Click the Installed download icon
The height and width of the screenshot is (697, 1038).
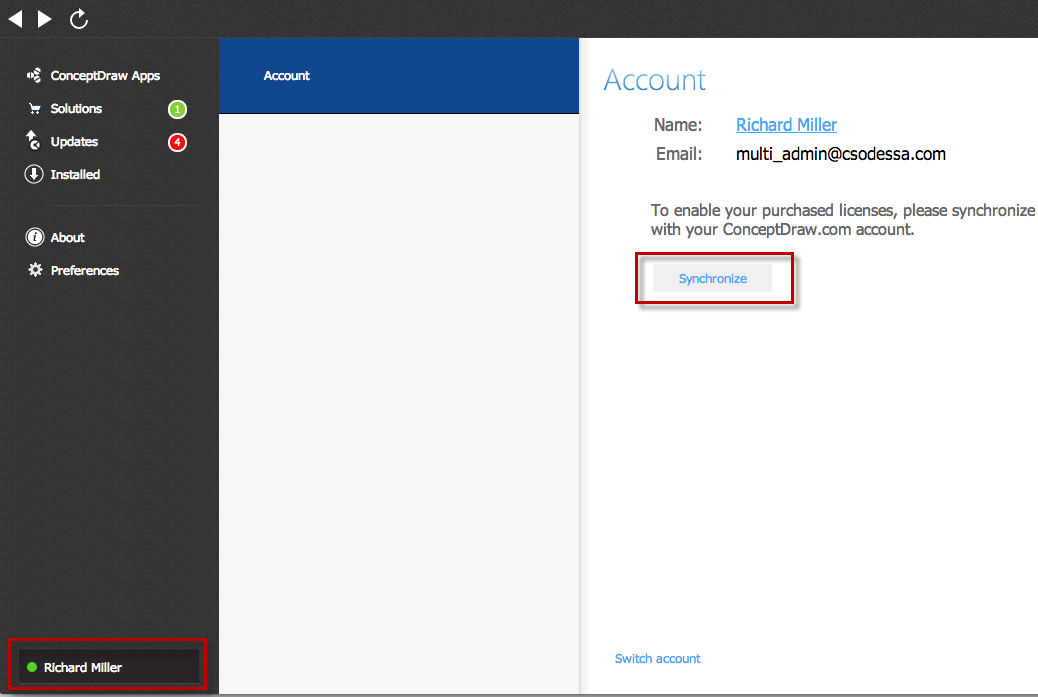(34, 174)
